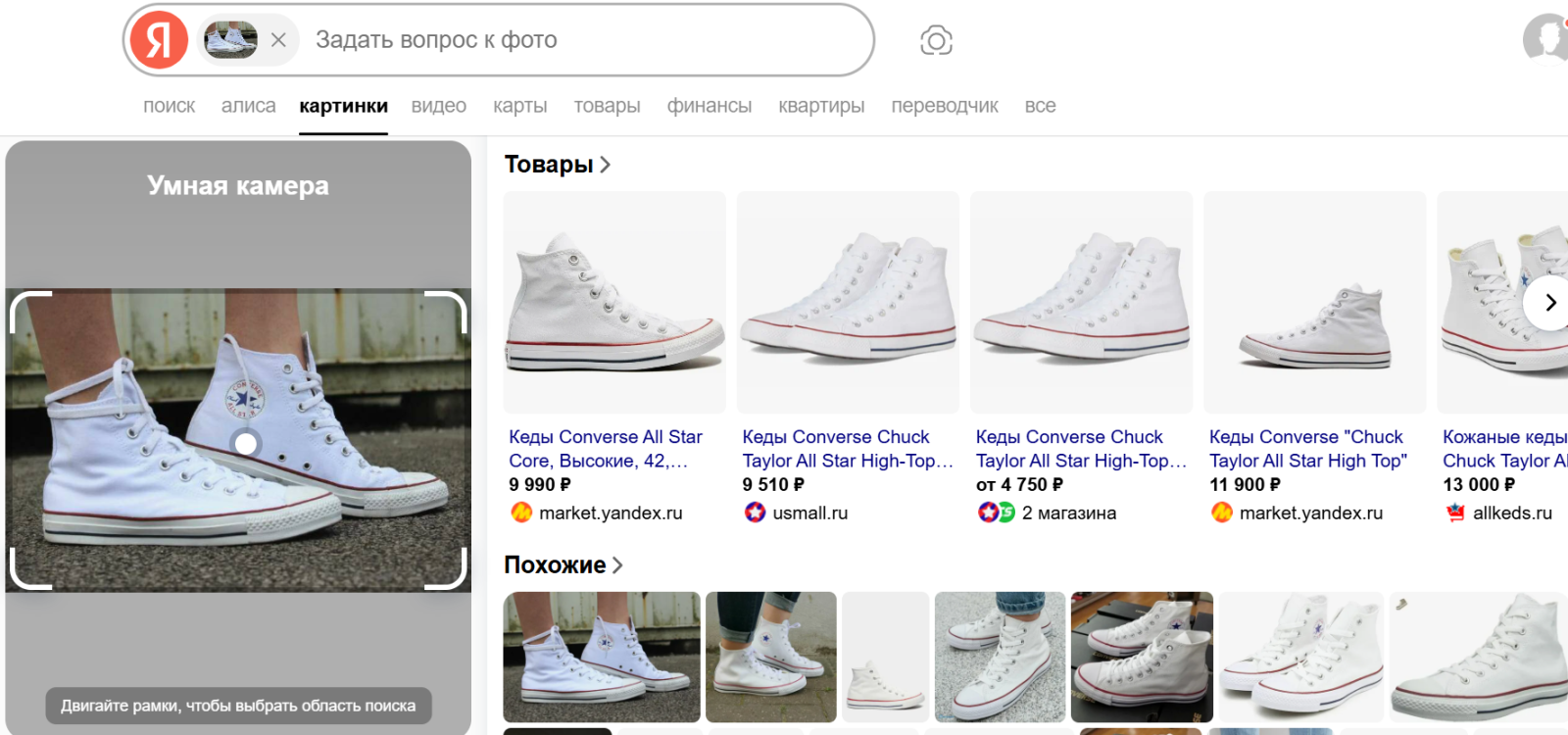1568x735 pixels.
Task: Click the uploaded sneaker thumbnail in search bar
Action: pyautogui.click(x=230, y=40)
